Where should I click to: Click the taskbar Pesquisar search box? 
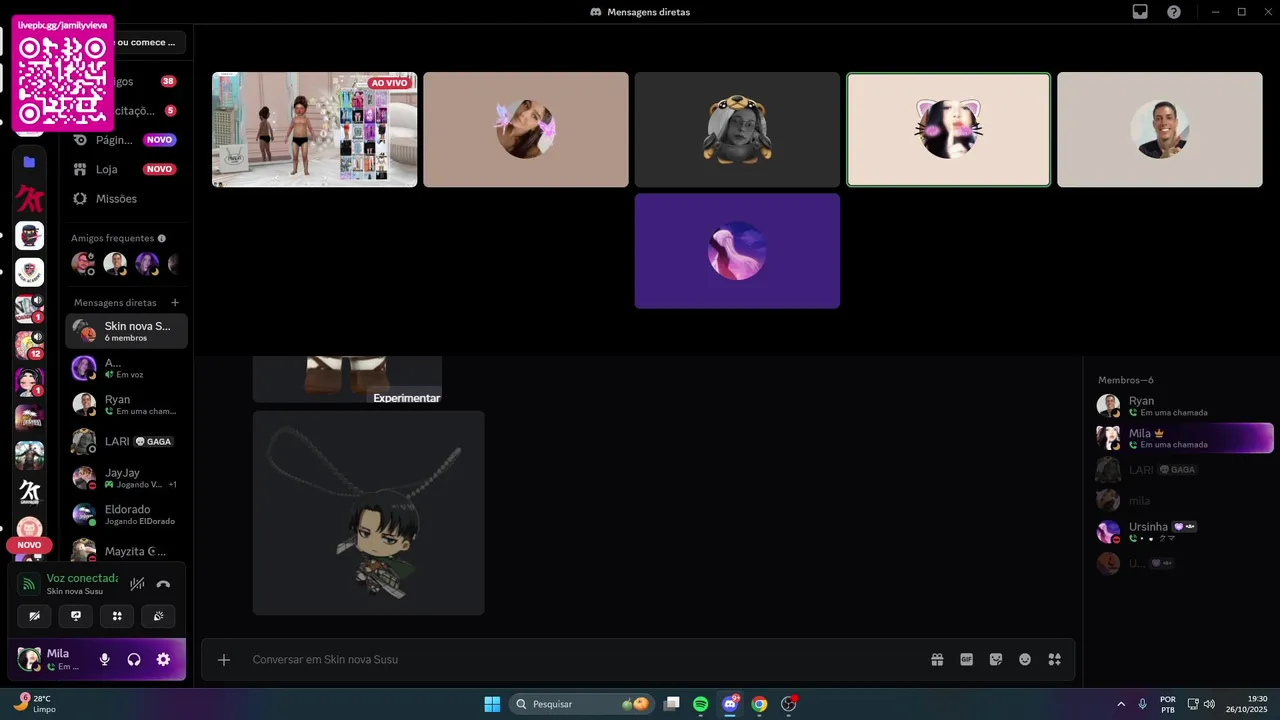[x=583, y=704]
